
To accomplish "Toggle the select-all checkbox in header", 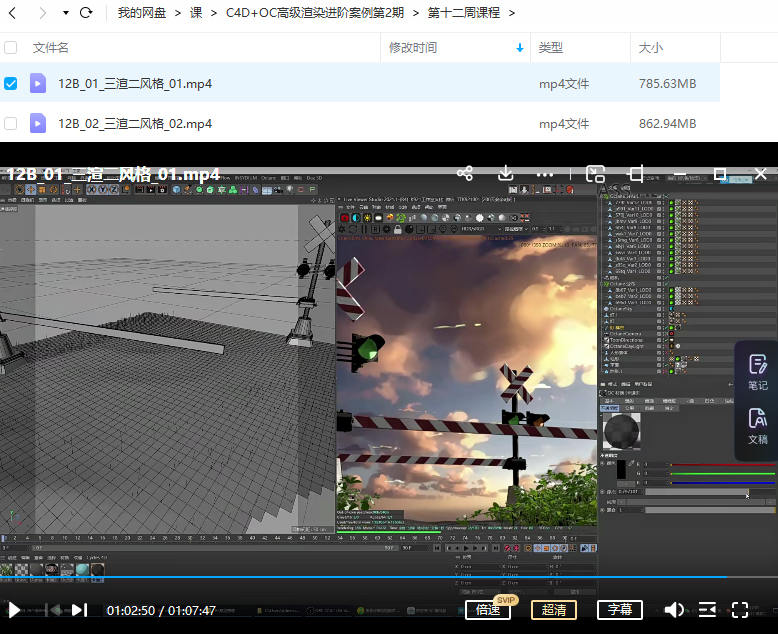I will (x=11, y=47).
